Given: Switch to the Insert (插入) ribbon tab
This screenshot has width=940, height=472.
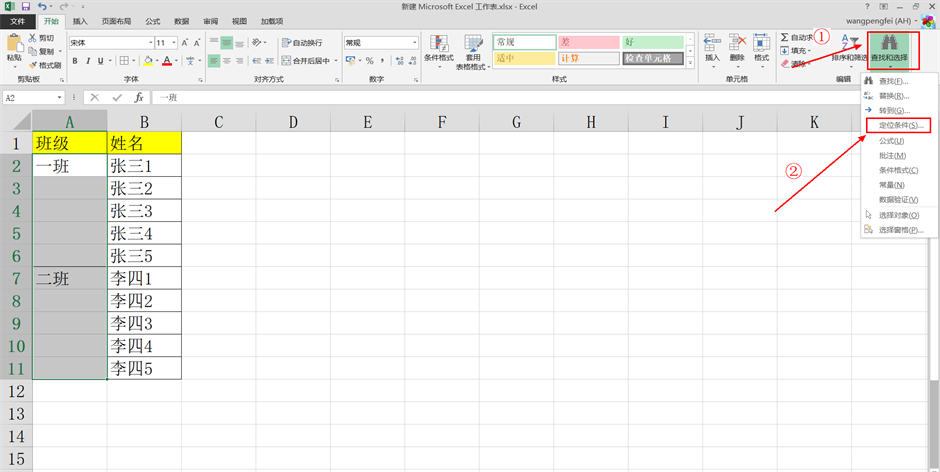Looking at the screenshot, I should click(x=80, y=20).
